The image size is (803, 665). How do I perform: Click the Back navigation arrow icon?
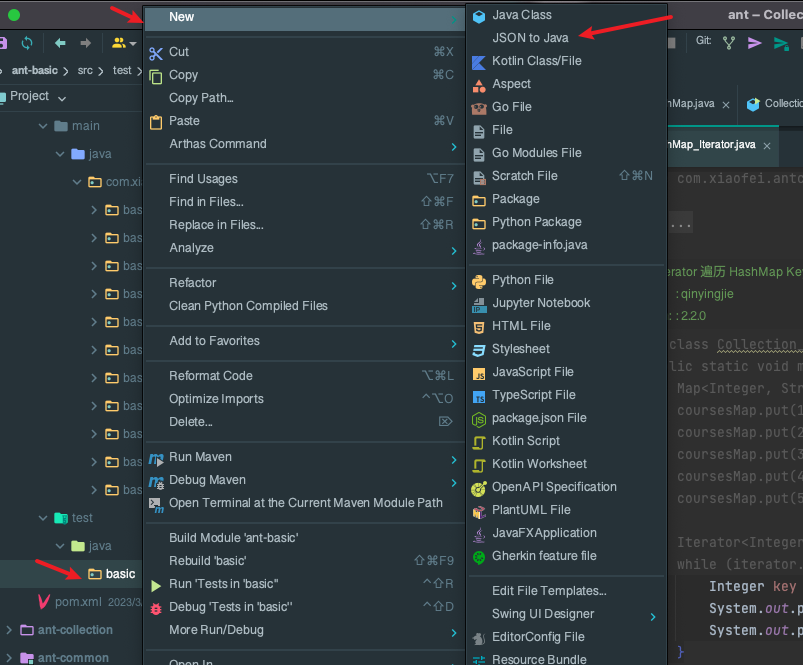(x=60, y=43)
